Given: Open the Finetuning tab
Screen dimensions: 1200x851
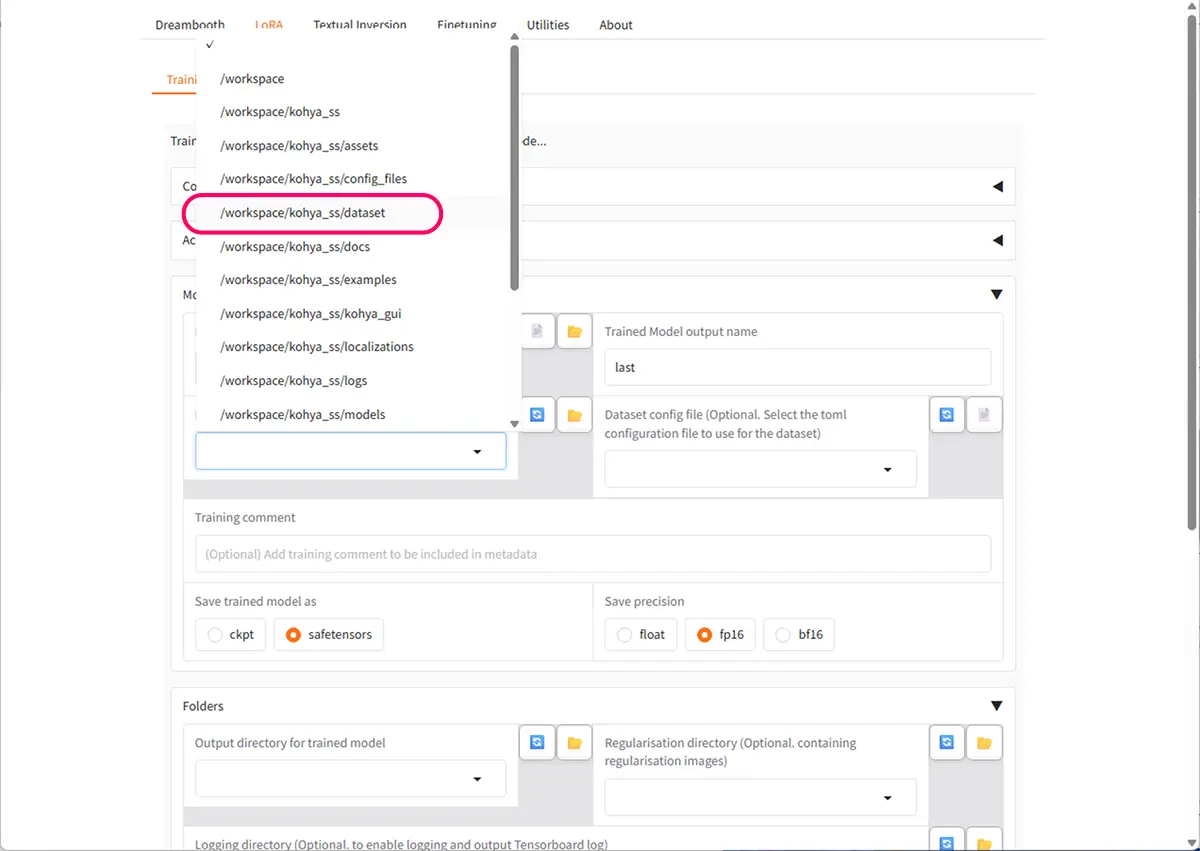Looking at the screenshot, I should 467,25.
